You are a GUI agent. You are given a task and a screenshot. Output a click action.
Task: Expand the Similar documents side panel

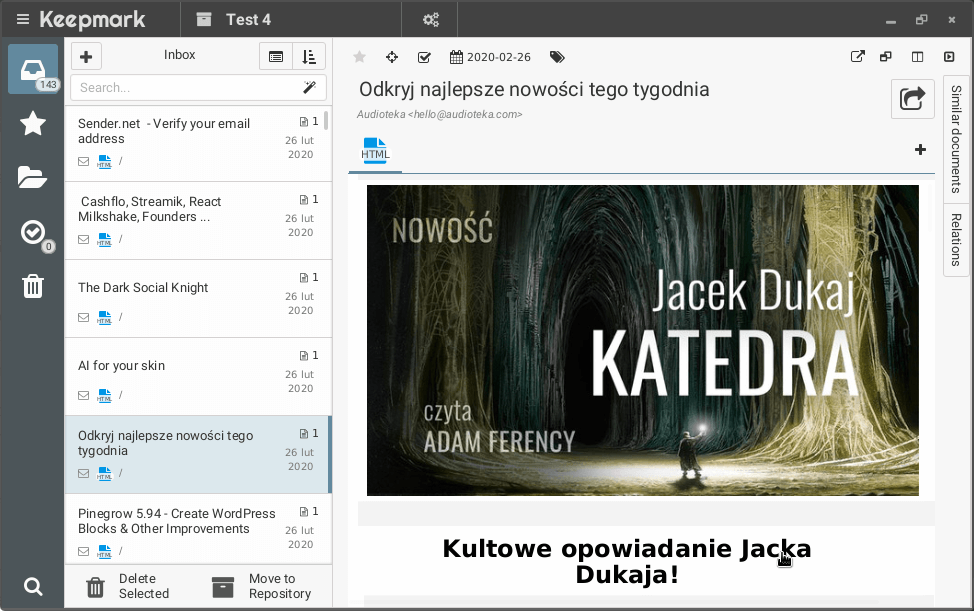click(x=956, y=139)
